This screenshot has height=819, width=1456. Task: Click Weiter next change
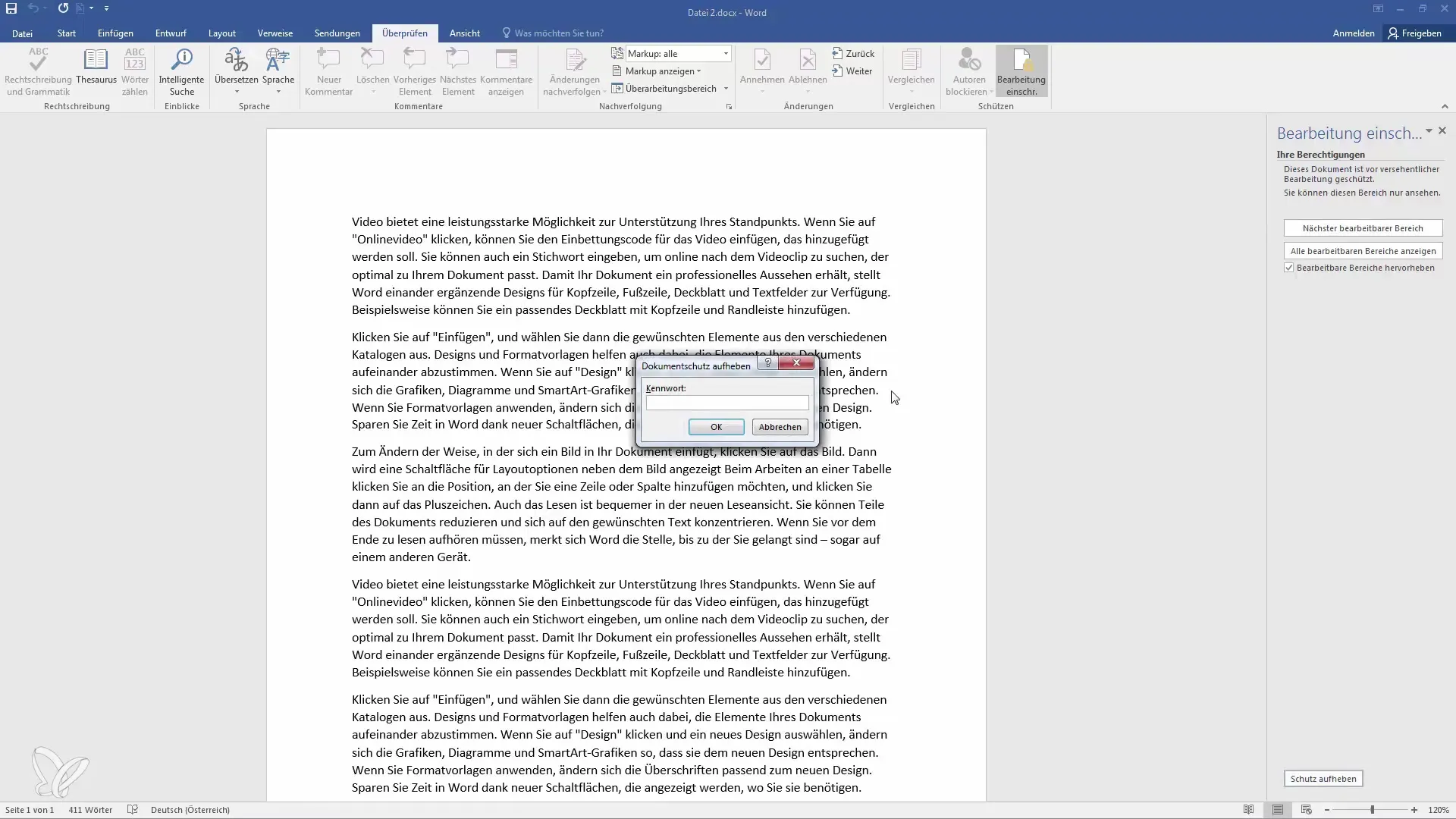click(852, 71)
